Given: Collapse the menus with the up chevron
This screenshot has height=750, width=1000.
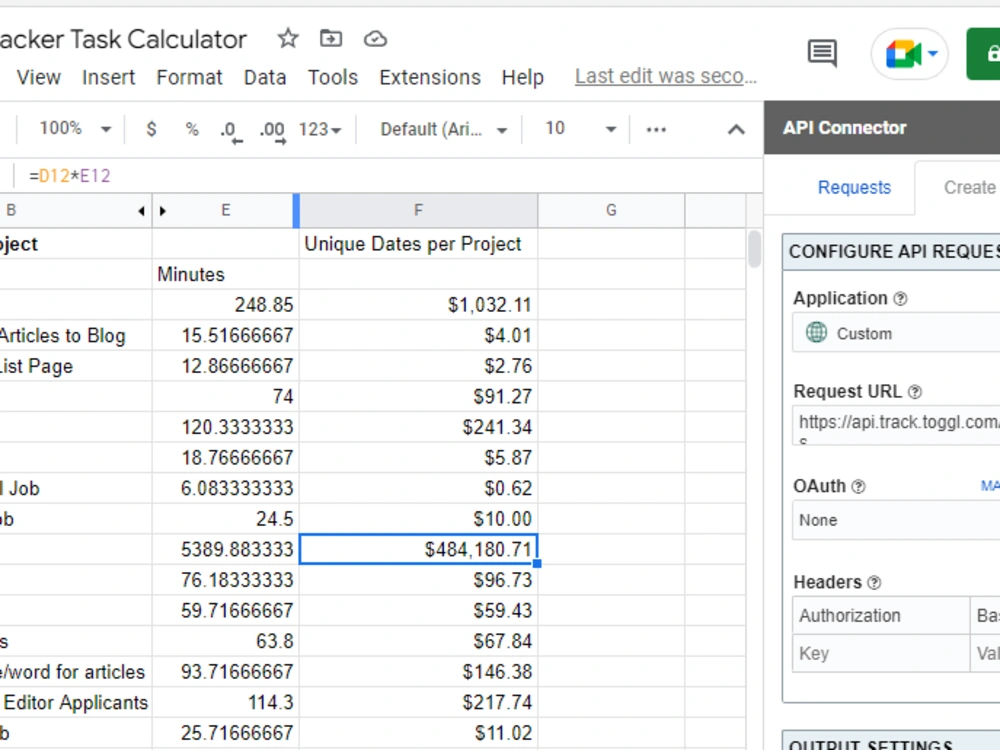Looking at the screenshot, I should [736, 129].
